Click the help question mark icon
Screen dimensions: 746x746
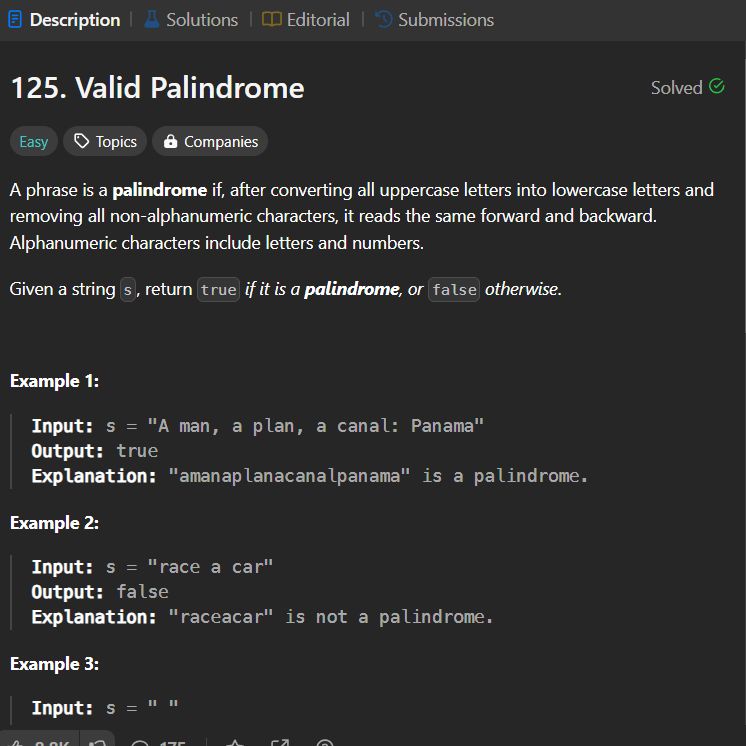(x=324, y=742)
